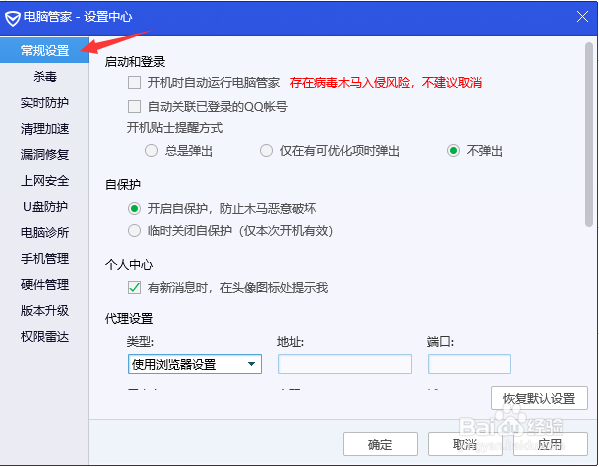Go to 漏洞修复 settings
This screenshot has height=467, width=599.
point(45,154)
